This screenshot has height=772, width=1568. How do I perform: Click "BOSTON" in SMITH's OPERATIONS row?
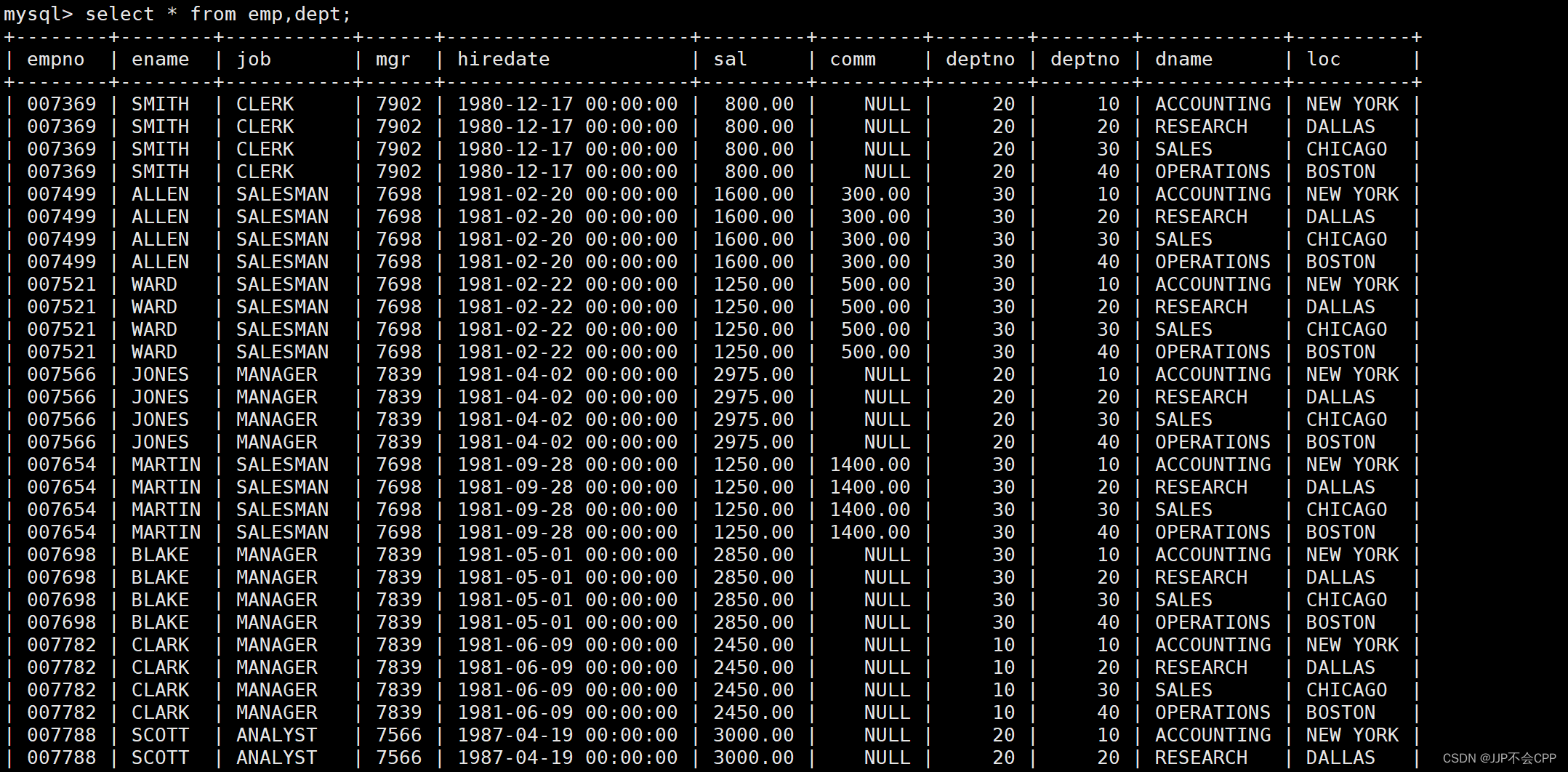pos(1341,172)
